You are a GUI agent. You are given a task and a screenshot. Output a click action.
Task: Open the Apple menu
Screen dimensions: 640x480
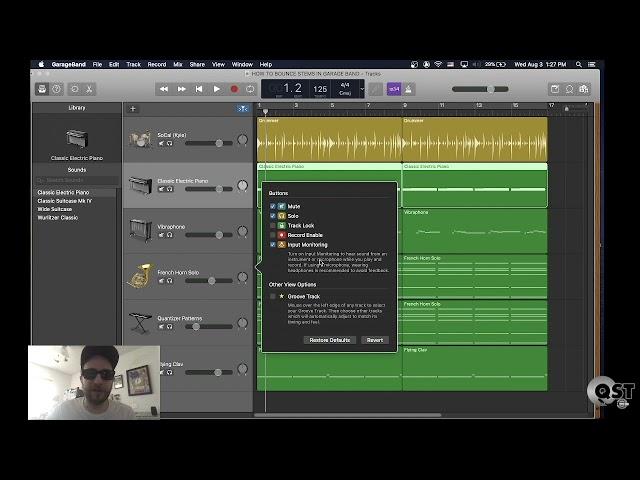41,64
